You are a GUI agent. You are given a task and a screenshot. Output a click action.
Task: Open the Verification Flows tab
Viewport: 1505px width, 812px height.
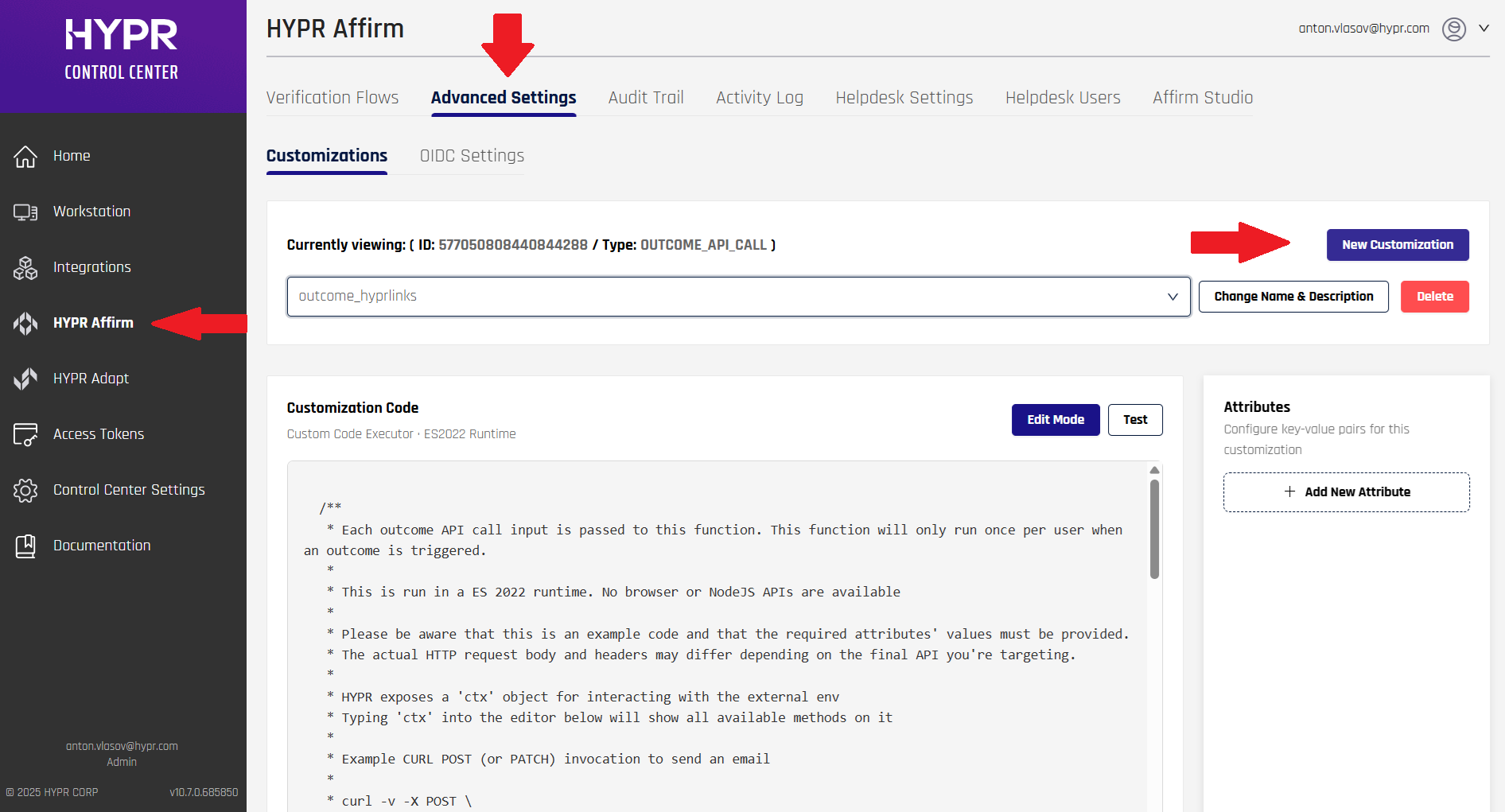332,97
